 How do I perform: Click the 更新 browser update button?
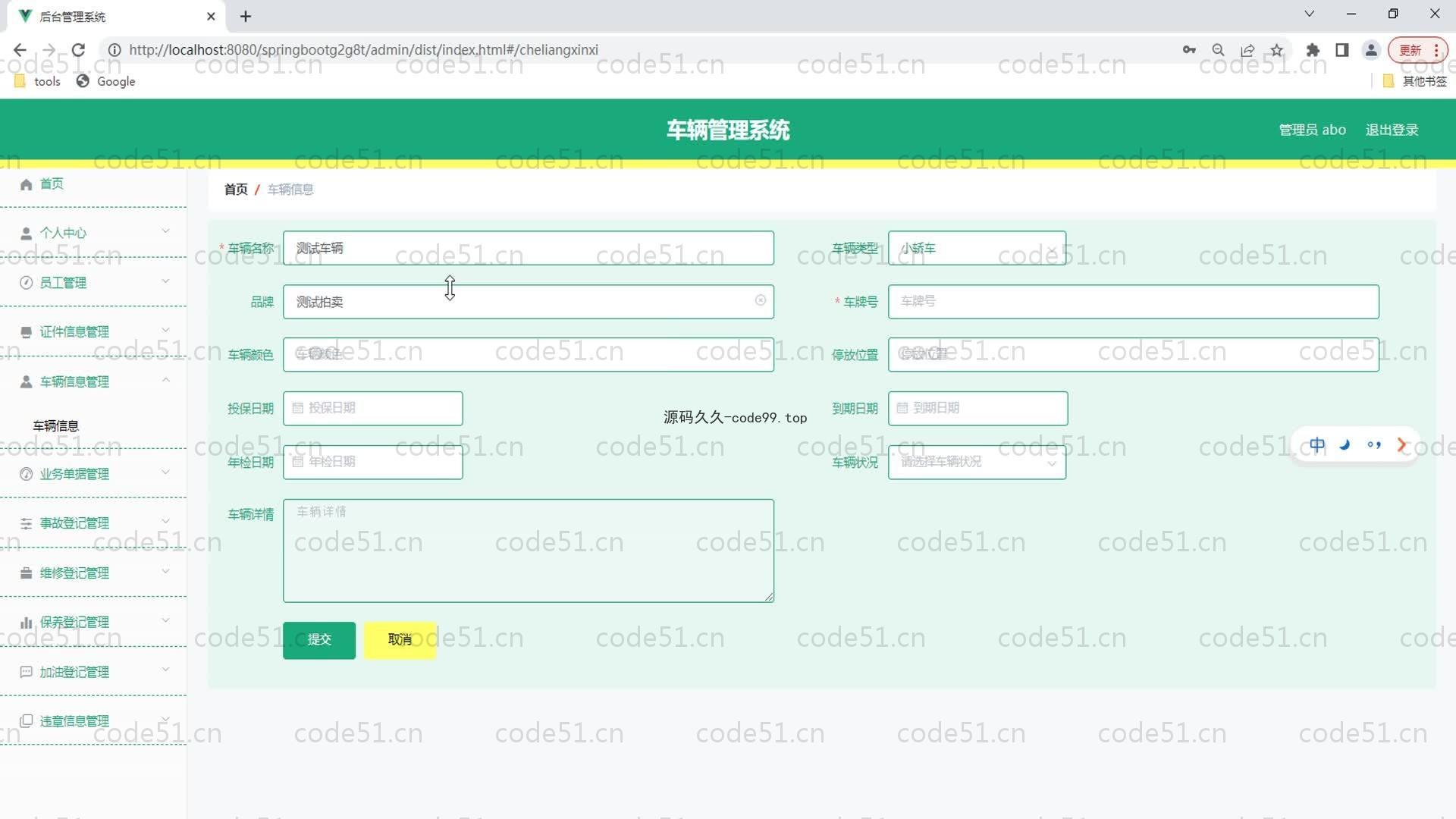click(x=1417, y=50)
